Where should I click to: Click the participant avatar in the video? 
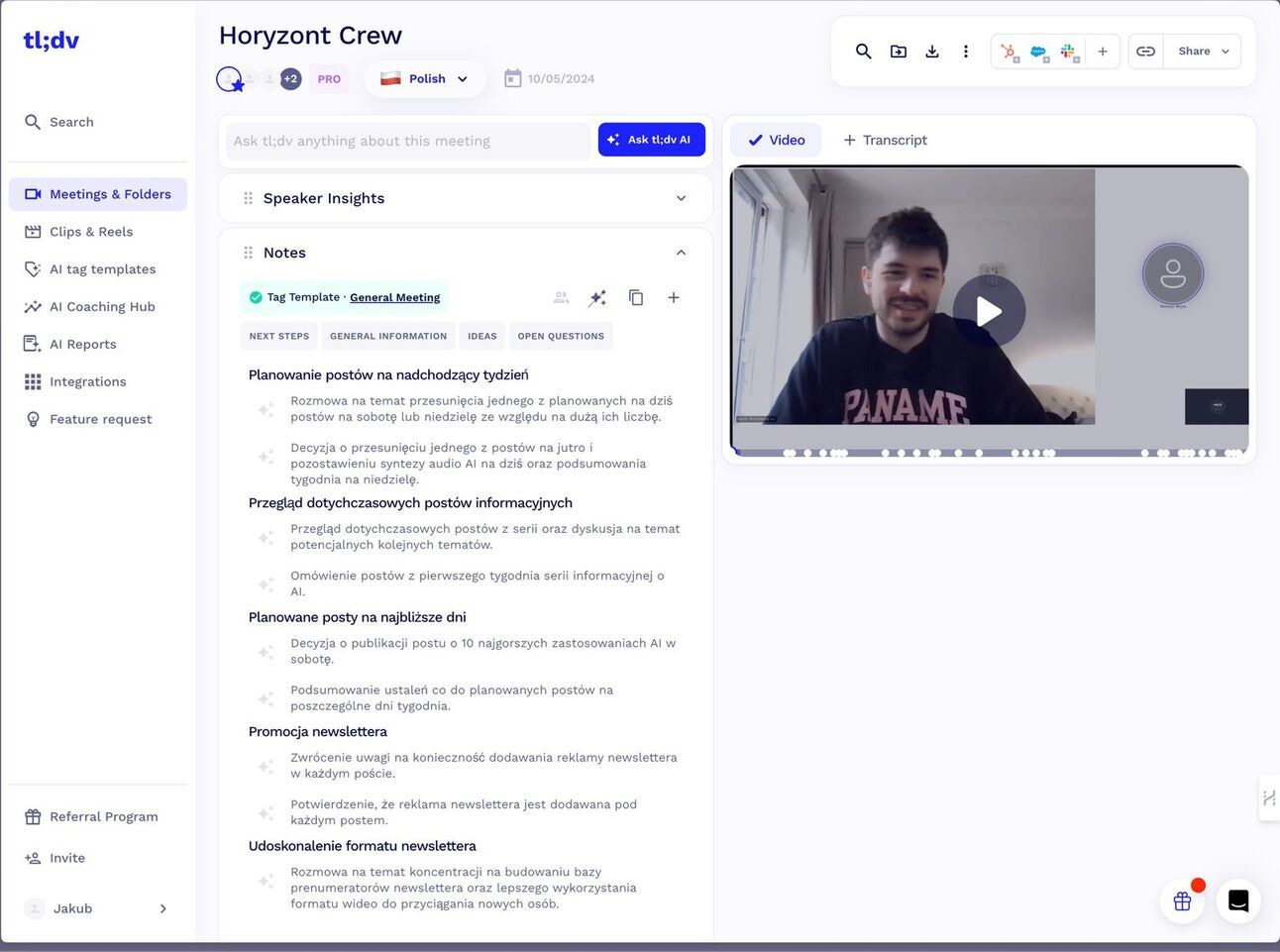(x=1173, y=273)
